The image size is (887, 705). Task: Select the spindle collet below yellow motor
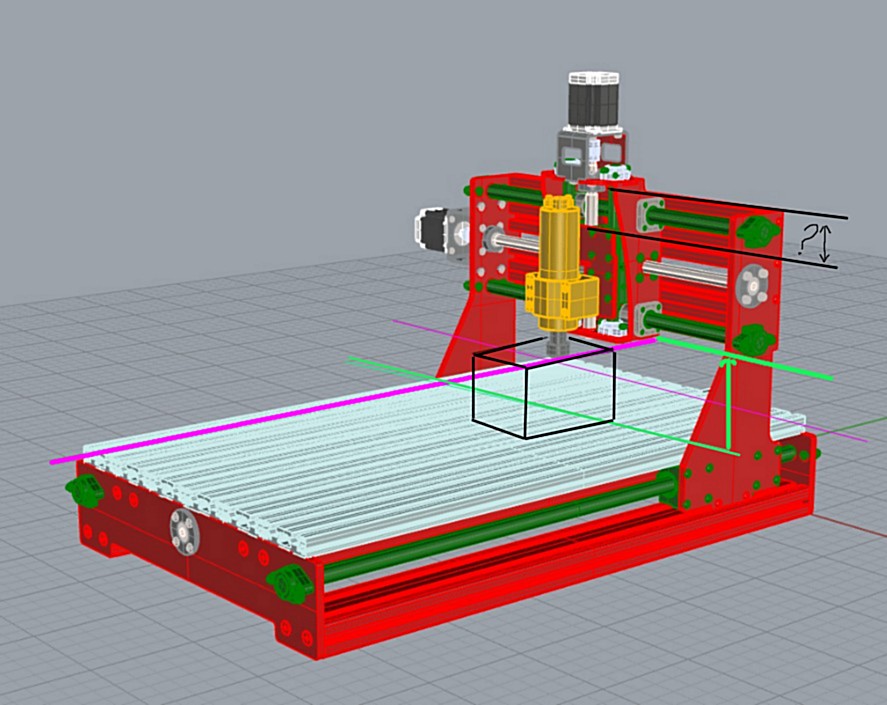(x=557, y=343)
